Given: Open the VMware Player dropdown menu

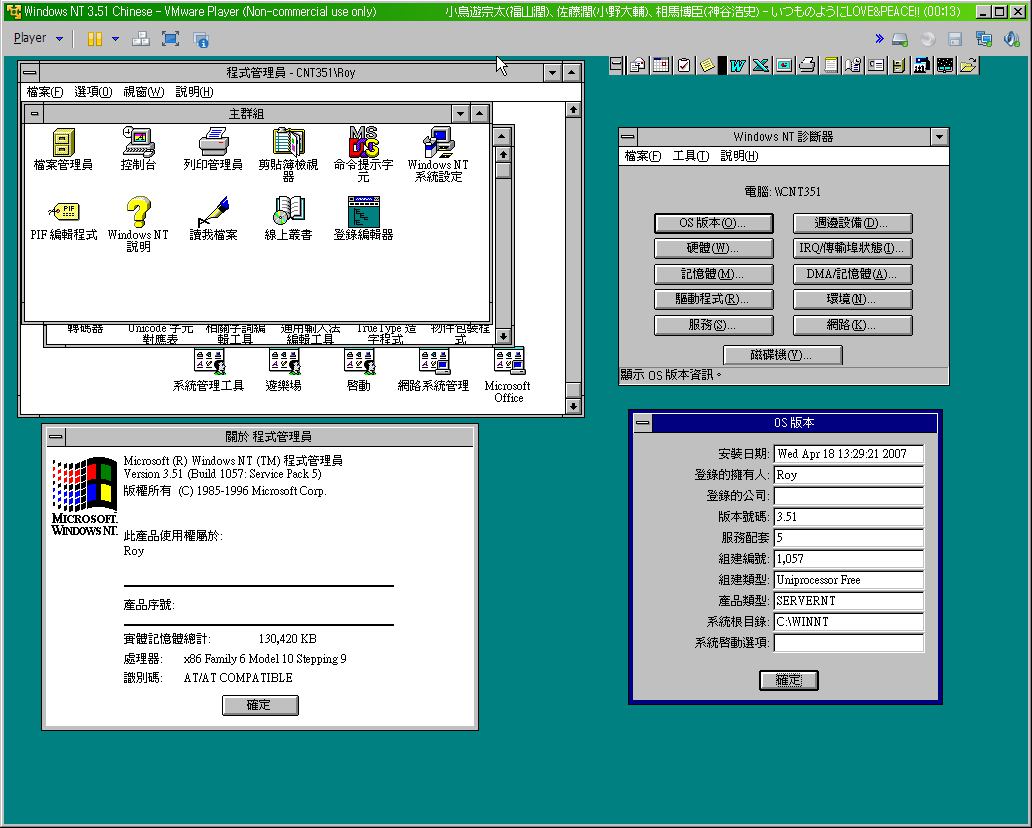Looking at the screenshot, I should pos(38,38).
